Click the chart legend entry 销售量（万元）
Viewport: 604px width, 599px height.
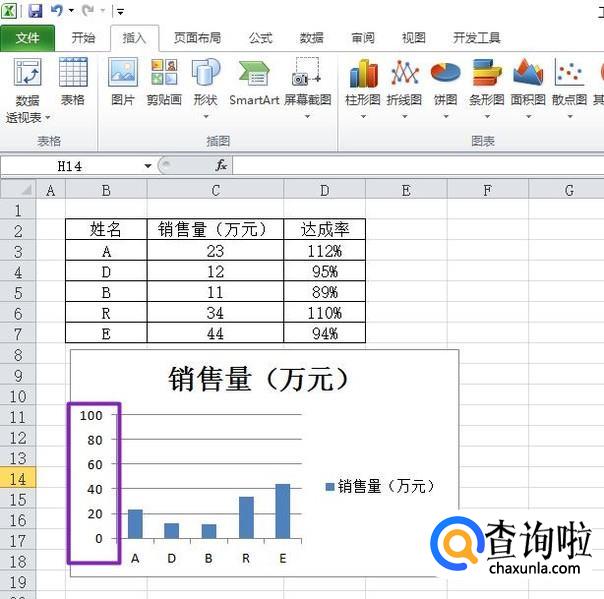click(x=381, y=487)
